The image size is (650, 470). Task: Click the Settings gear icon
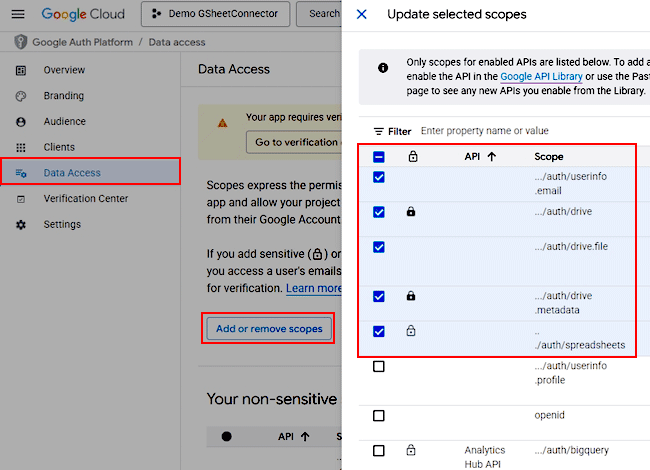coord(21,225)
